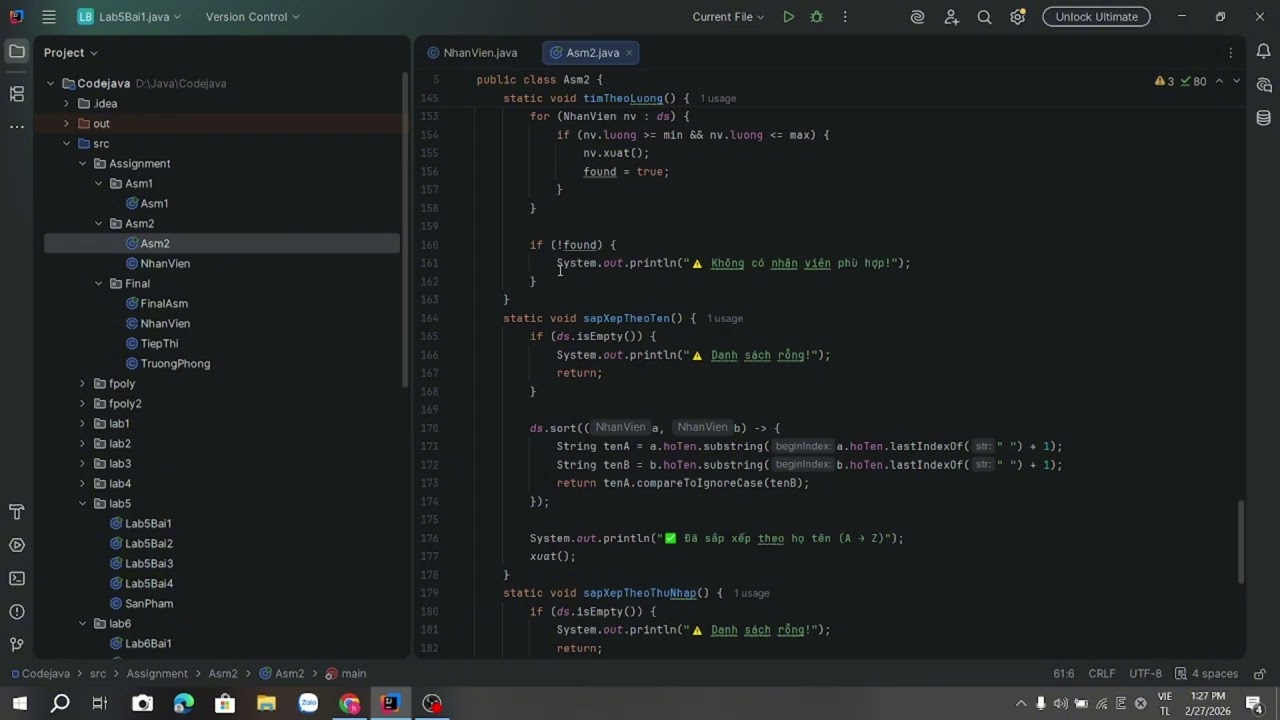Open Zalo from the taskbar
The image size is (1280, 720).
(308, 703)
